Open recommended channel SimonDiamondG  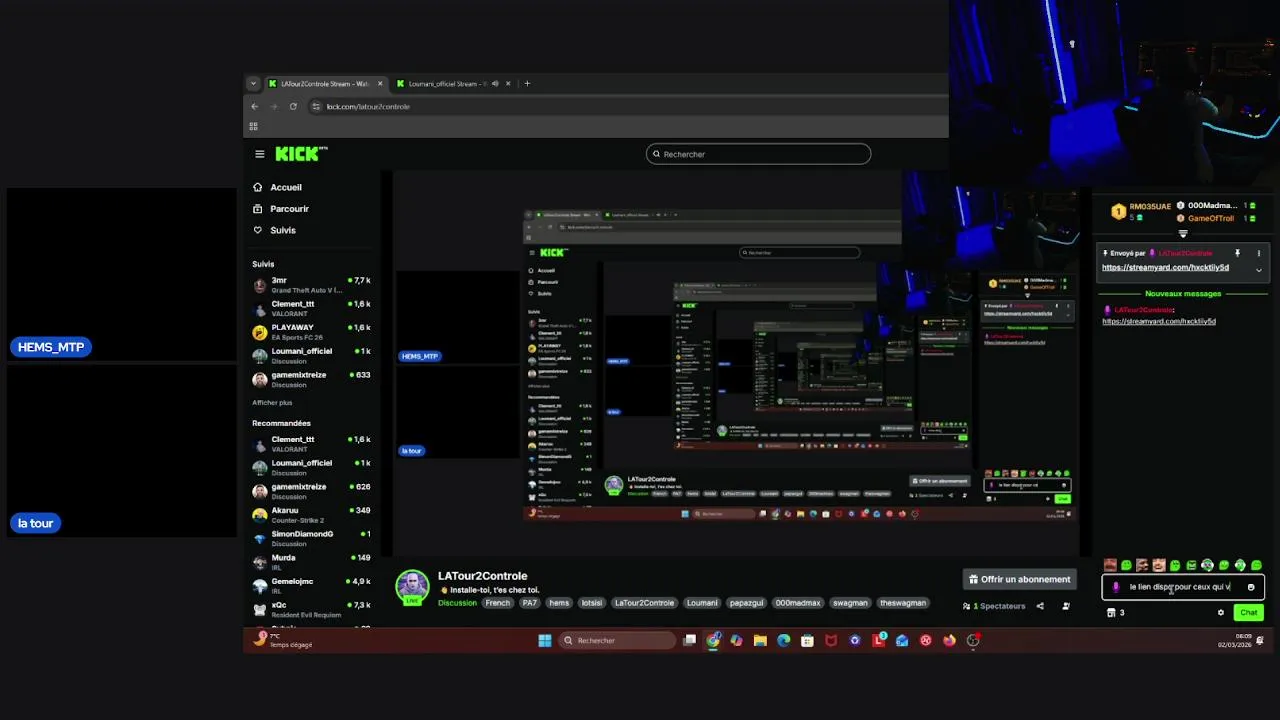(312, 538)
